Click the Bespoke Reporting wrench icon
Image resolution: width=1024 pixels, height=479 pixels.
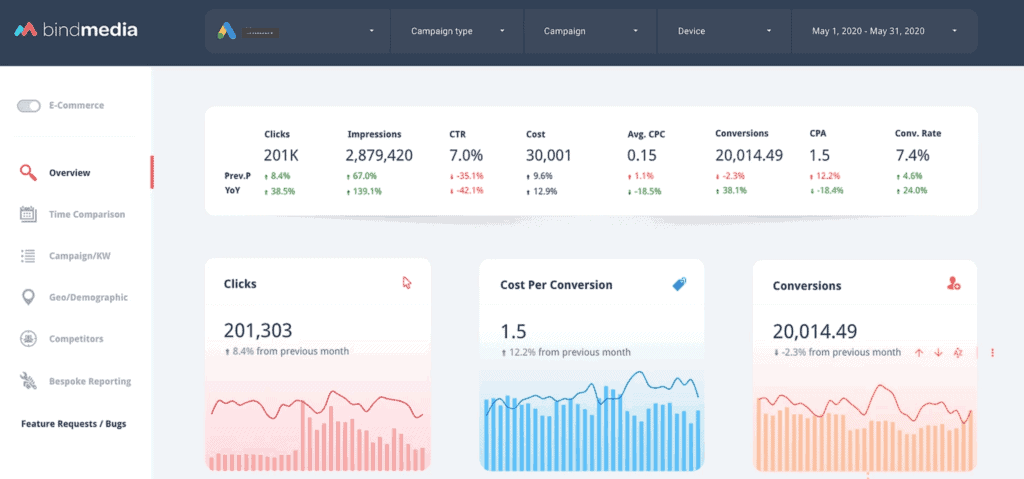[x=28, y=381]
